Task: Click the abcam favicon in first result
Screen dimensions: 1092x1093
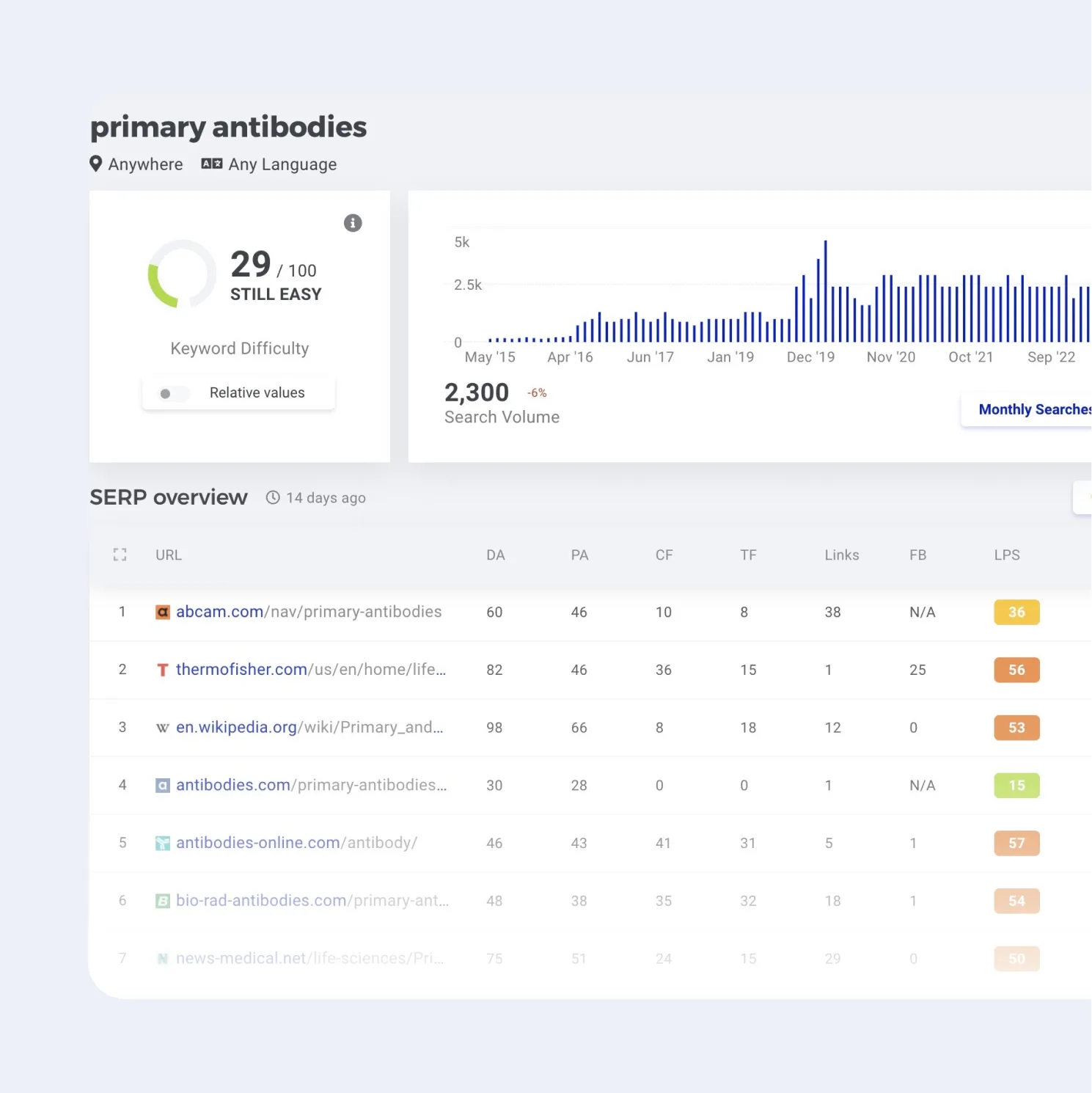Action: point(163,612)
